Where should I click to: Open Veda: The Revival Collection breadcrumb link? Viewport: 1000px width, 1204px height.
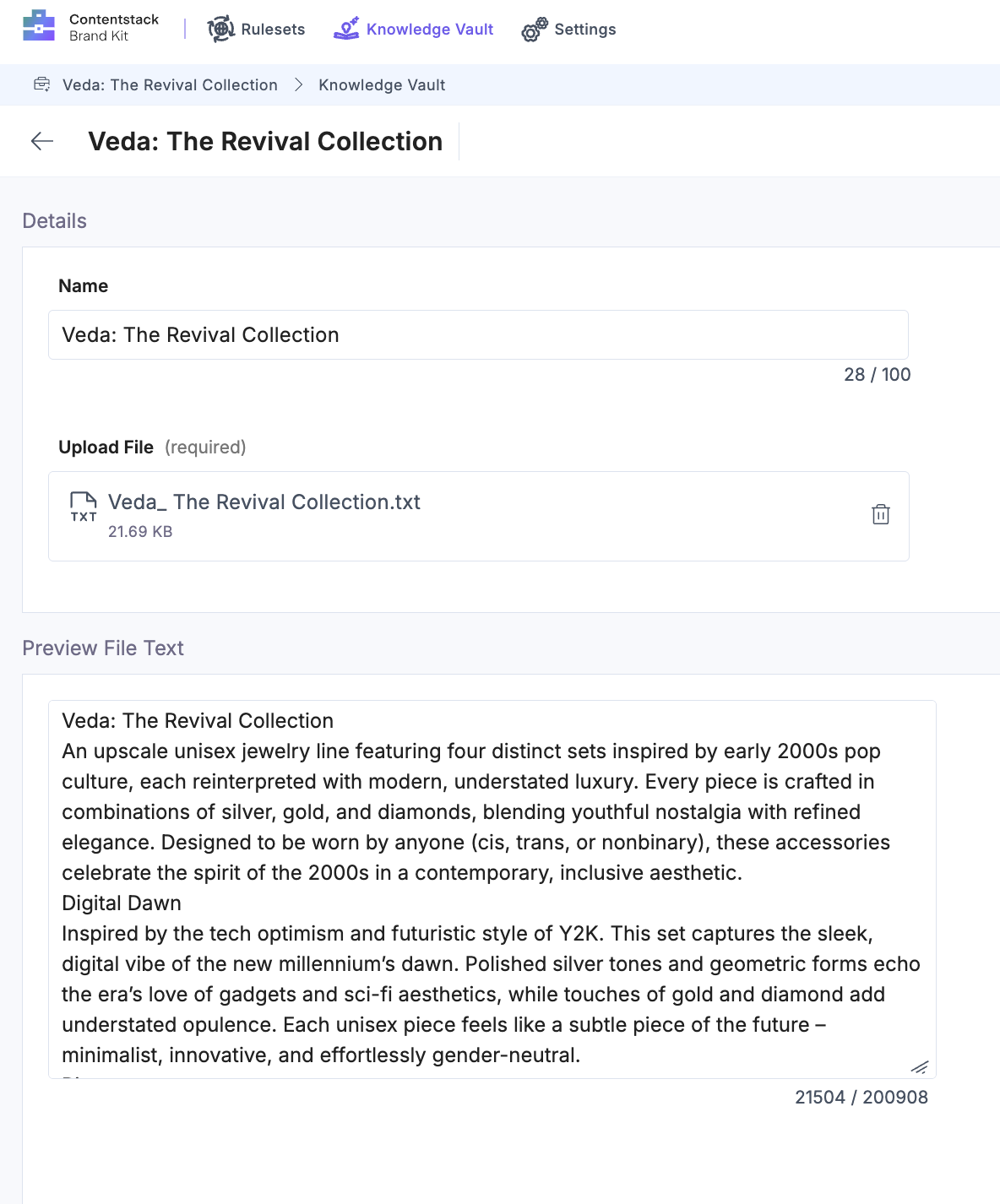pyautogui.click(x=169, y=84)
